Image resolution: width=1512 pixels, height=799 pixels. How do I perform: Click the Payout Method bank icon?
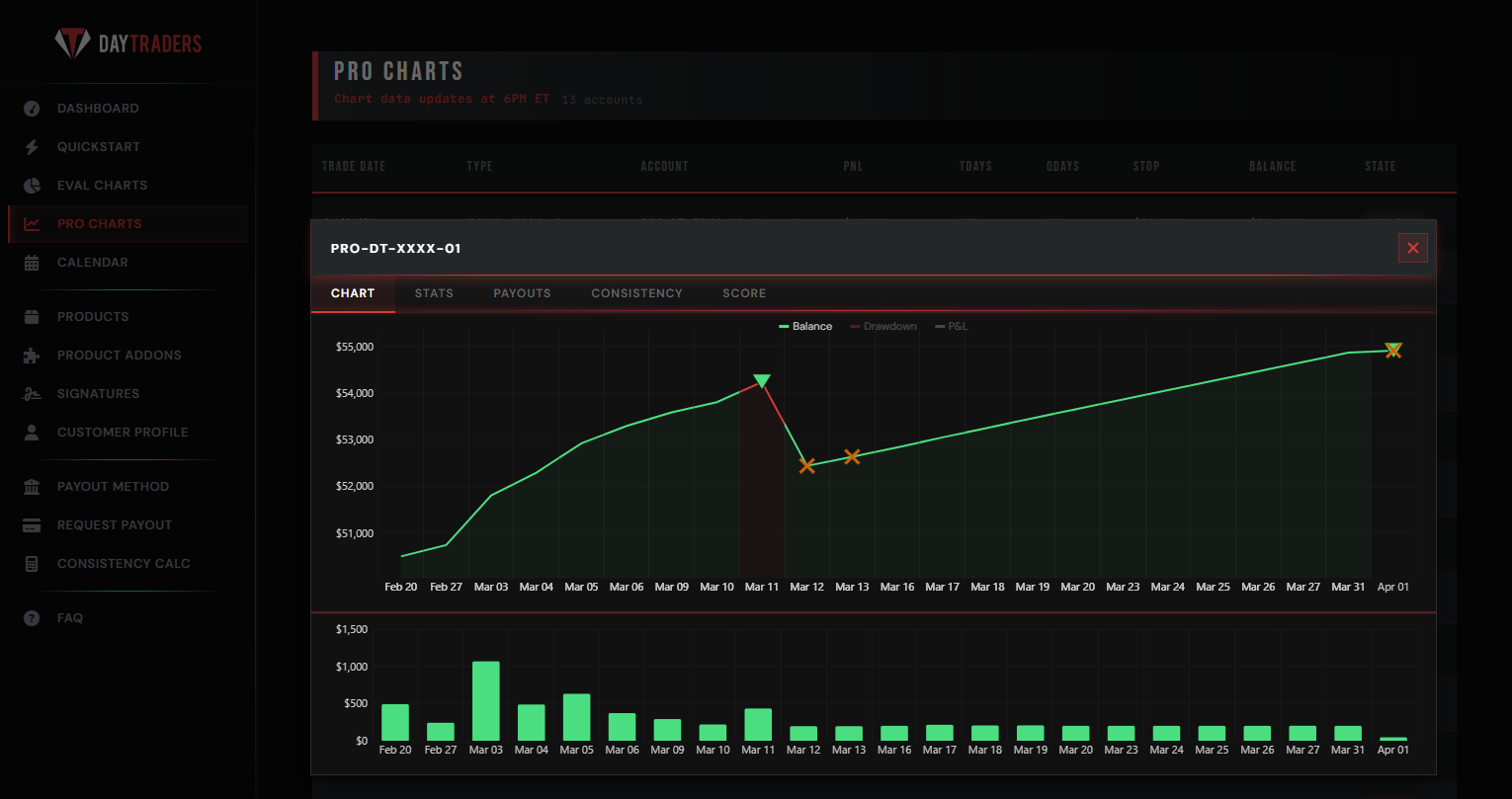32,487
